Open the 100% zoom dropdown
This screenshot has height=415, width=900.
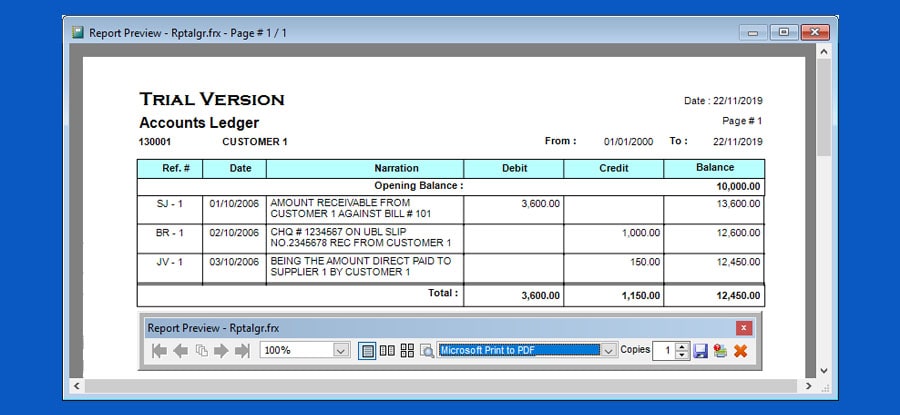point(341,350)
